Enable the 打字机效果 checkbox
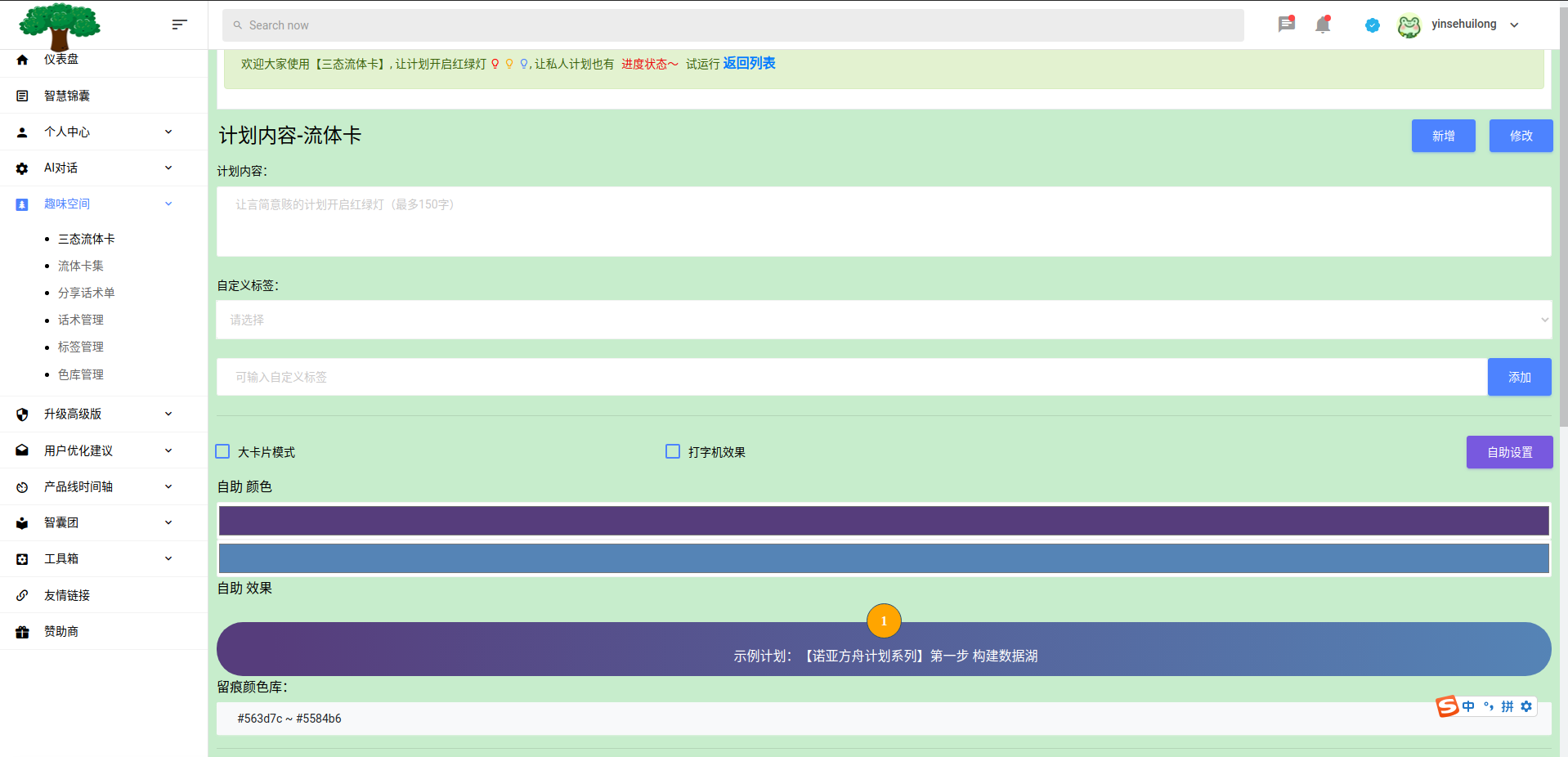Image resolution: width=1568 pixels, height=757 pixels. 673,451
